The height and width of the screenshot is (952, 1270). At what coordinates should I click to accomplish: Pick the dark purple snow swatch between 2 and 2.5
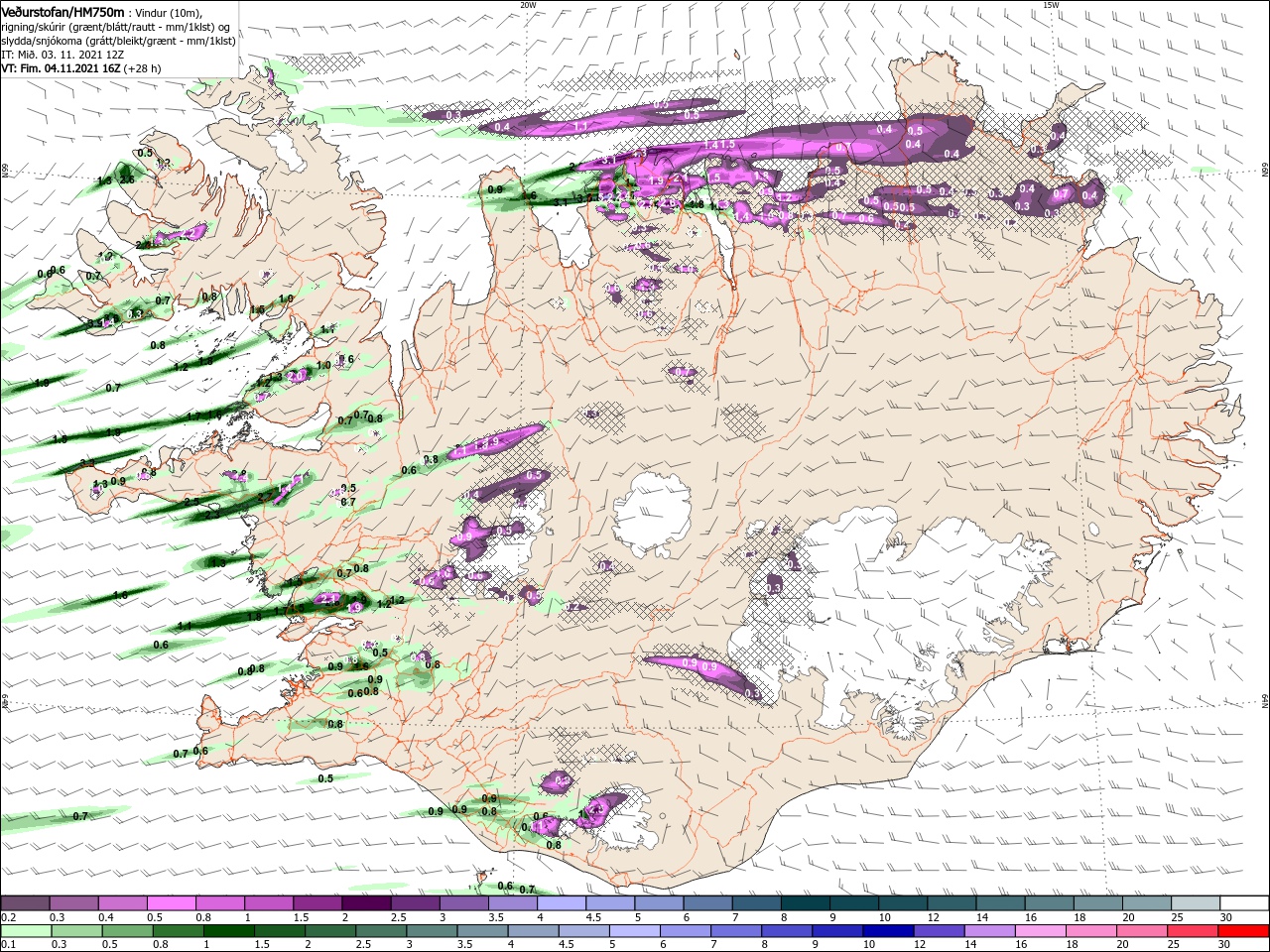(365, 902)
